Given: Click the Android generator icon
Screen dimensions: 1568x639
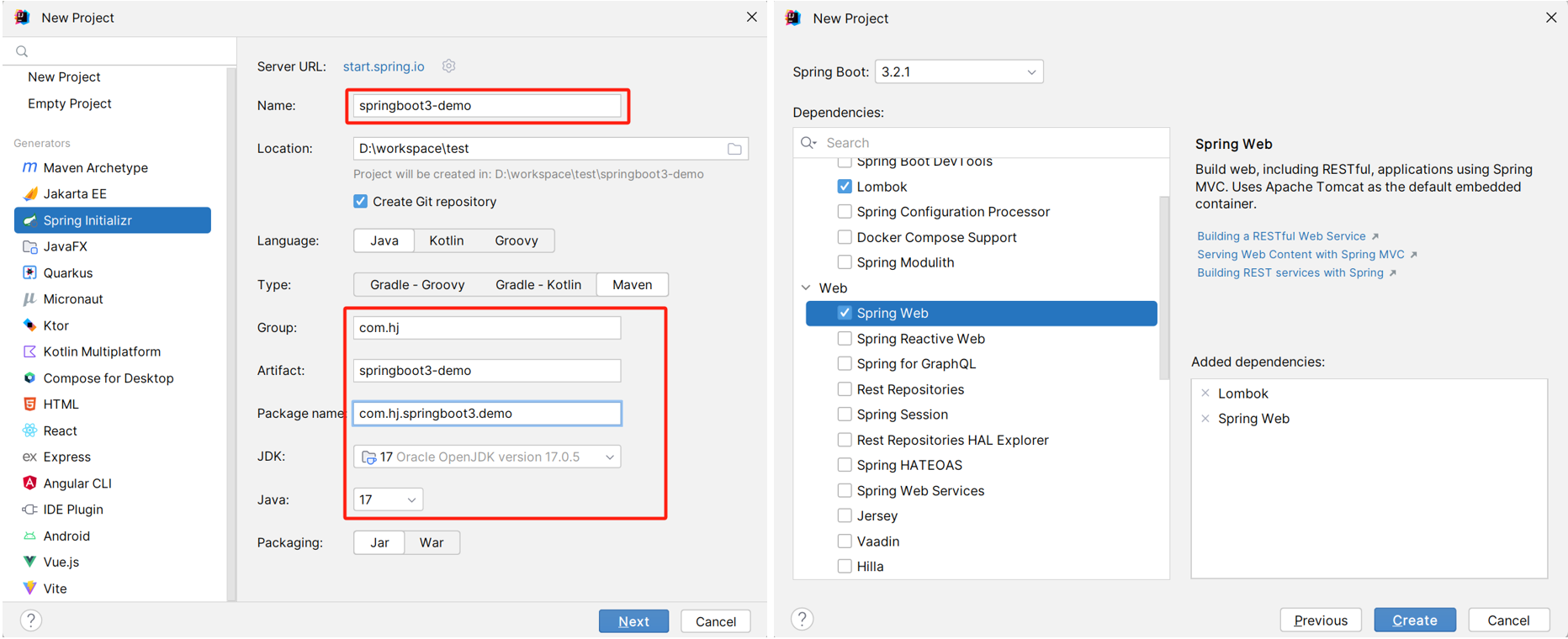Looking at the screenshot, I should click(x=29, y=536).
